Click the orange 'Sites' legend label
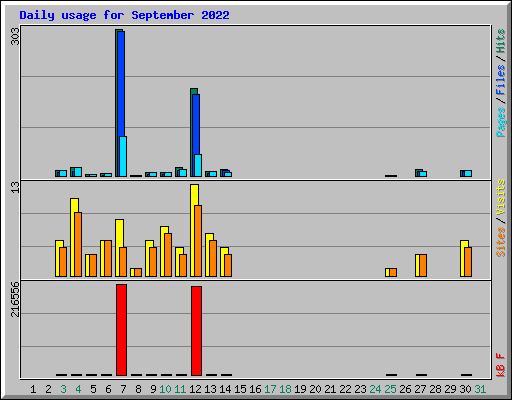 (x=500, y=242)
